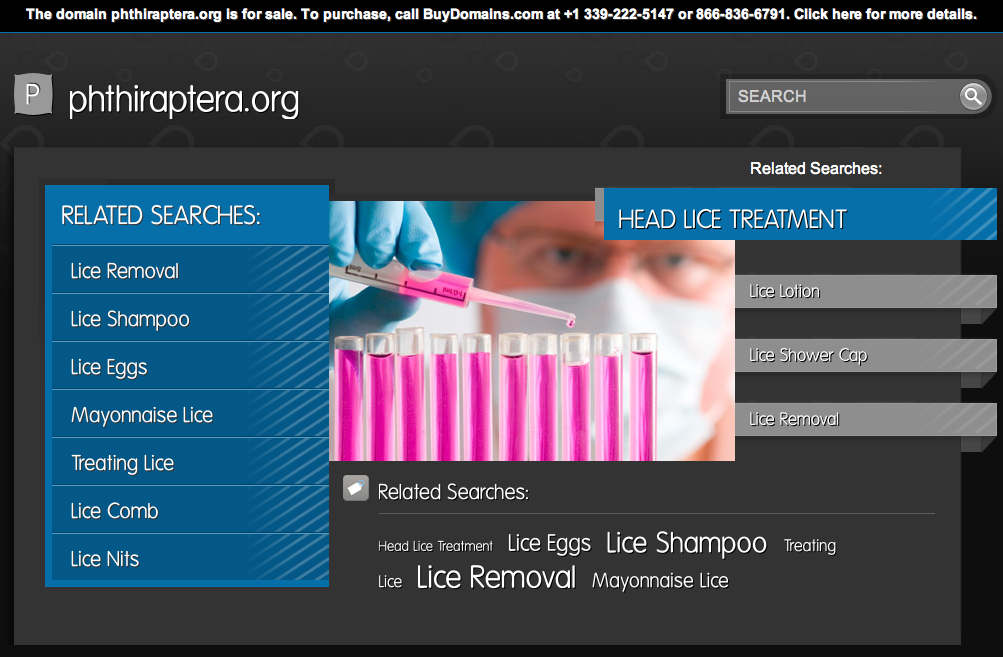This screenshot has width=1003, height=657.
Task: Select the gray Lice Removal button
Action: pyautogui.click(x=865, y=419)
